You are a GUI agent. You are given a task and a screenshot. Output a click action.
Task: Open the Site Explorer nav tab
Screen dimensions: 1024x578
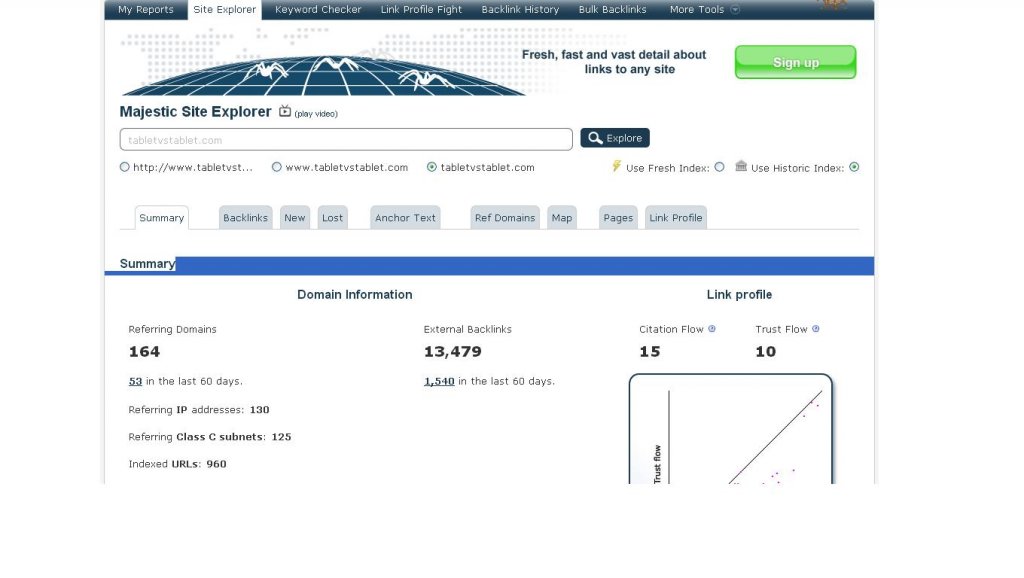225,10
